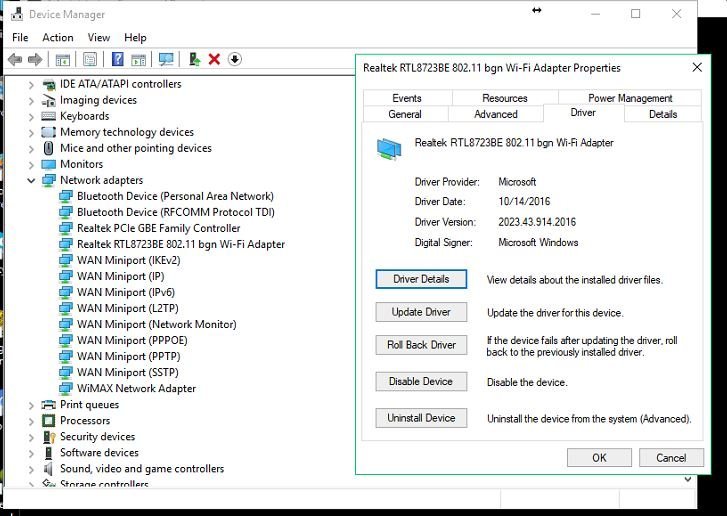727x516 pixels.
Task: Click the Memory technology devices icon
Action: tap(49, 132)
